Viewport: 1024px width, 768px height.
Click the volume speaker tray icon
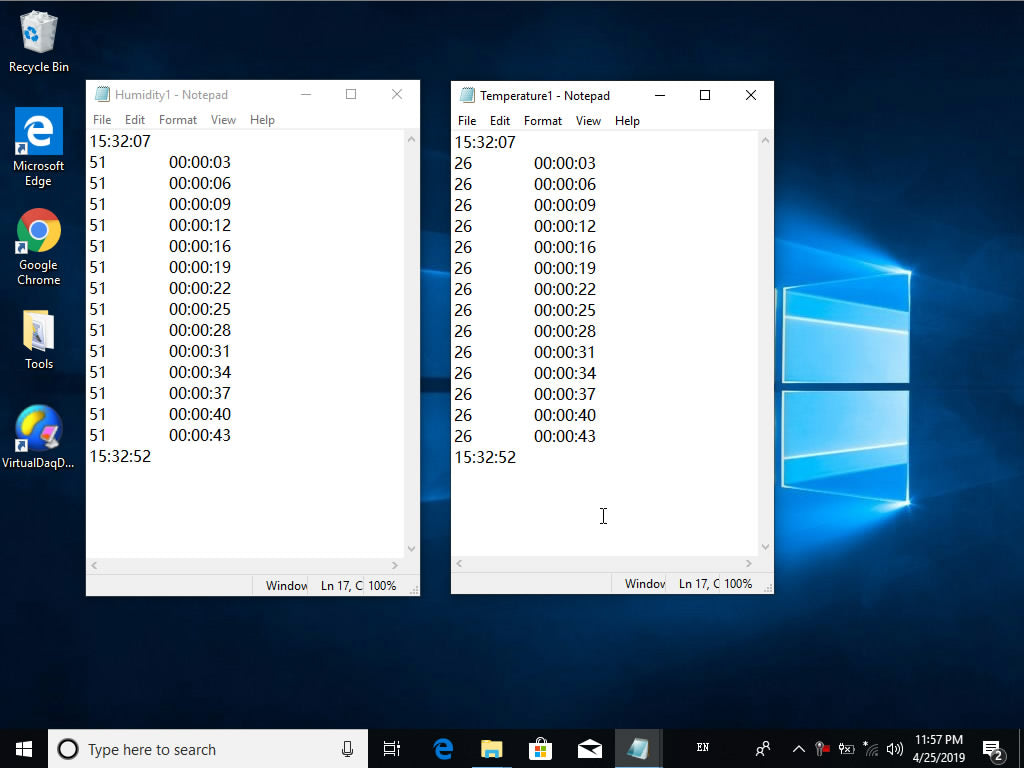coord(895,748)
